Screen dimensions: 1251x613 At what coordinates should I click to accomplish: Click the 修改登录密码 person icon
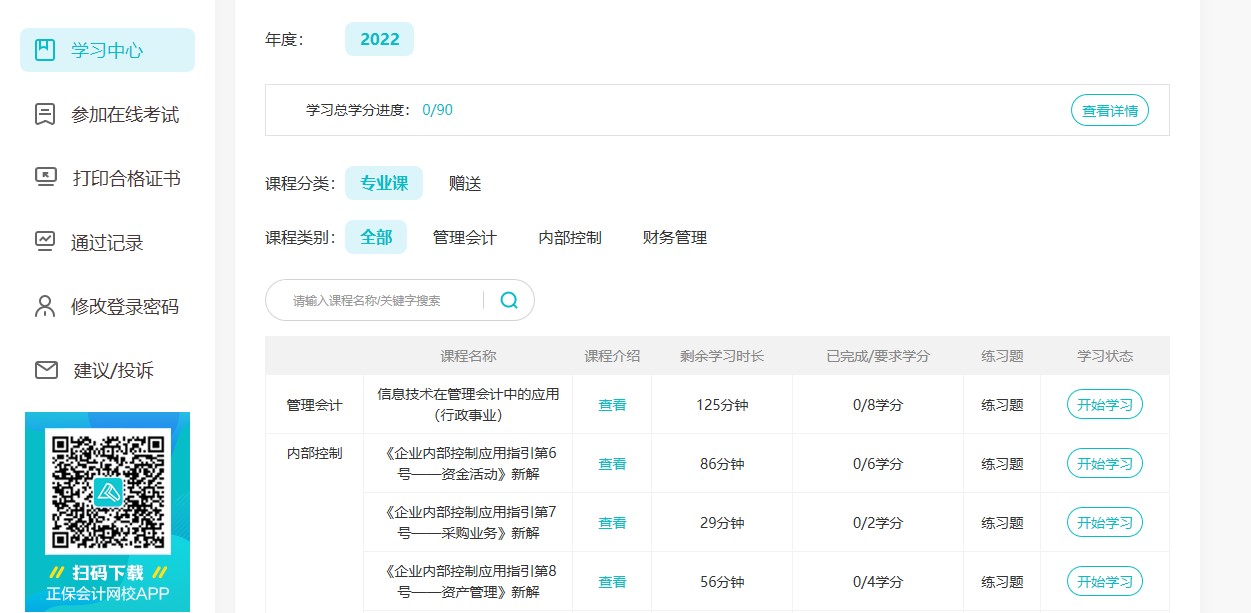[45, 306]
